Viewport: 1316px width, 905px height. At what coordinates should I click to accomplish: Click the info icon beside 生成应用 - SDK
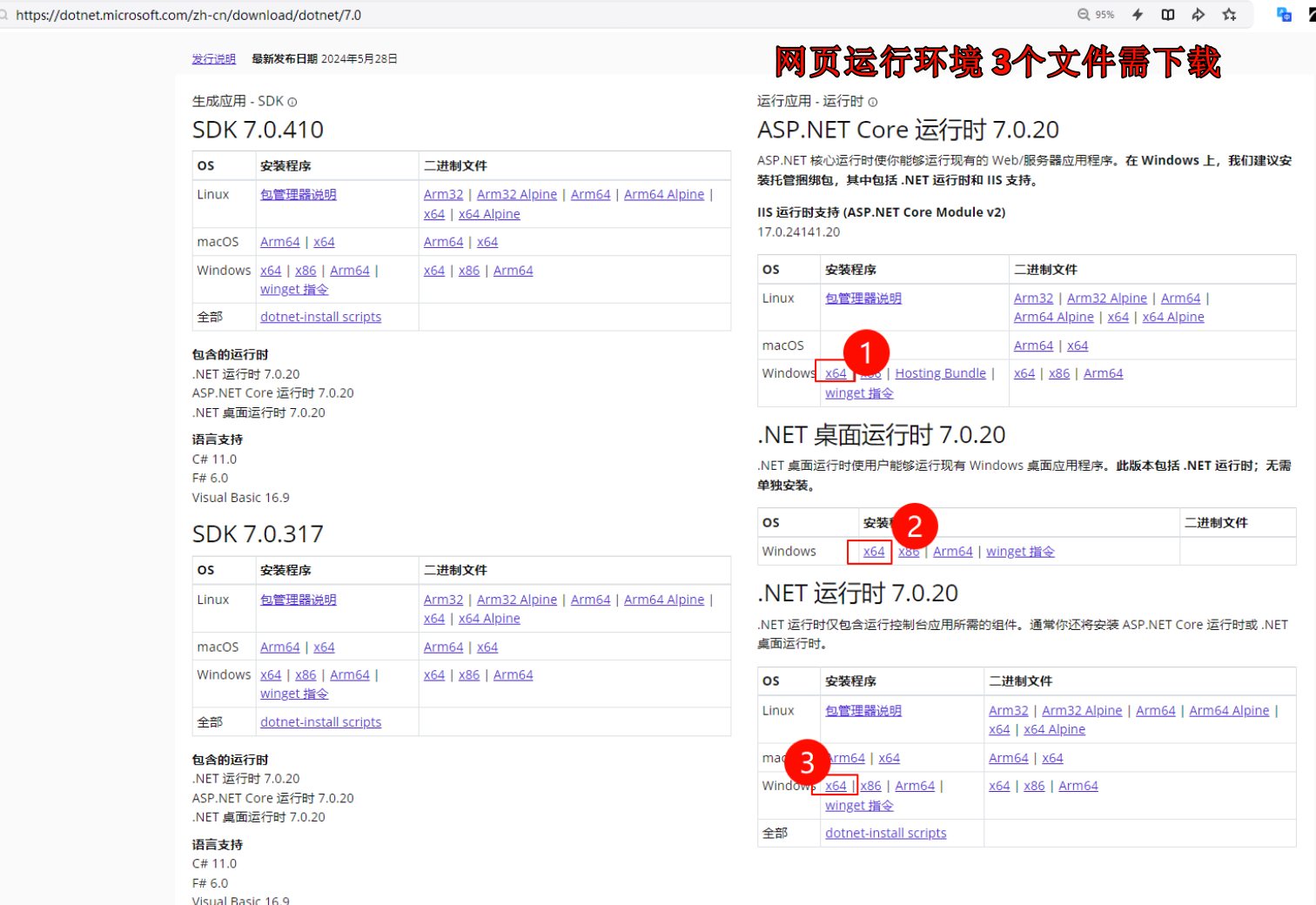(292, 102)
